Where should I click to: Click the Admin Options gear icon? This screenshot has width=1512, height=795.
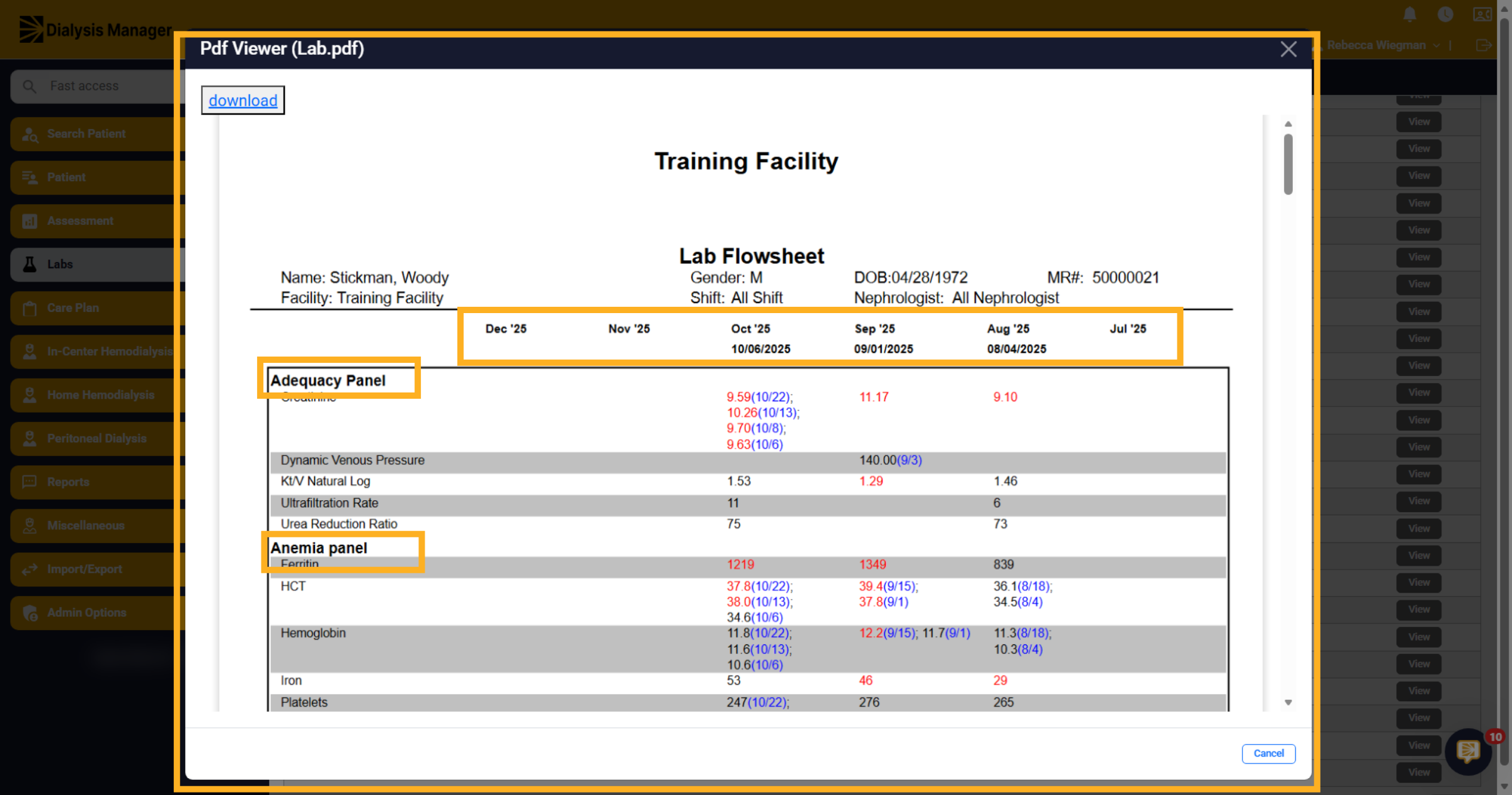[x=30, y=612]
